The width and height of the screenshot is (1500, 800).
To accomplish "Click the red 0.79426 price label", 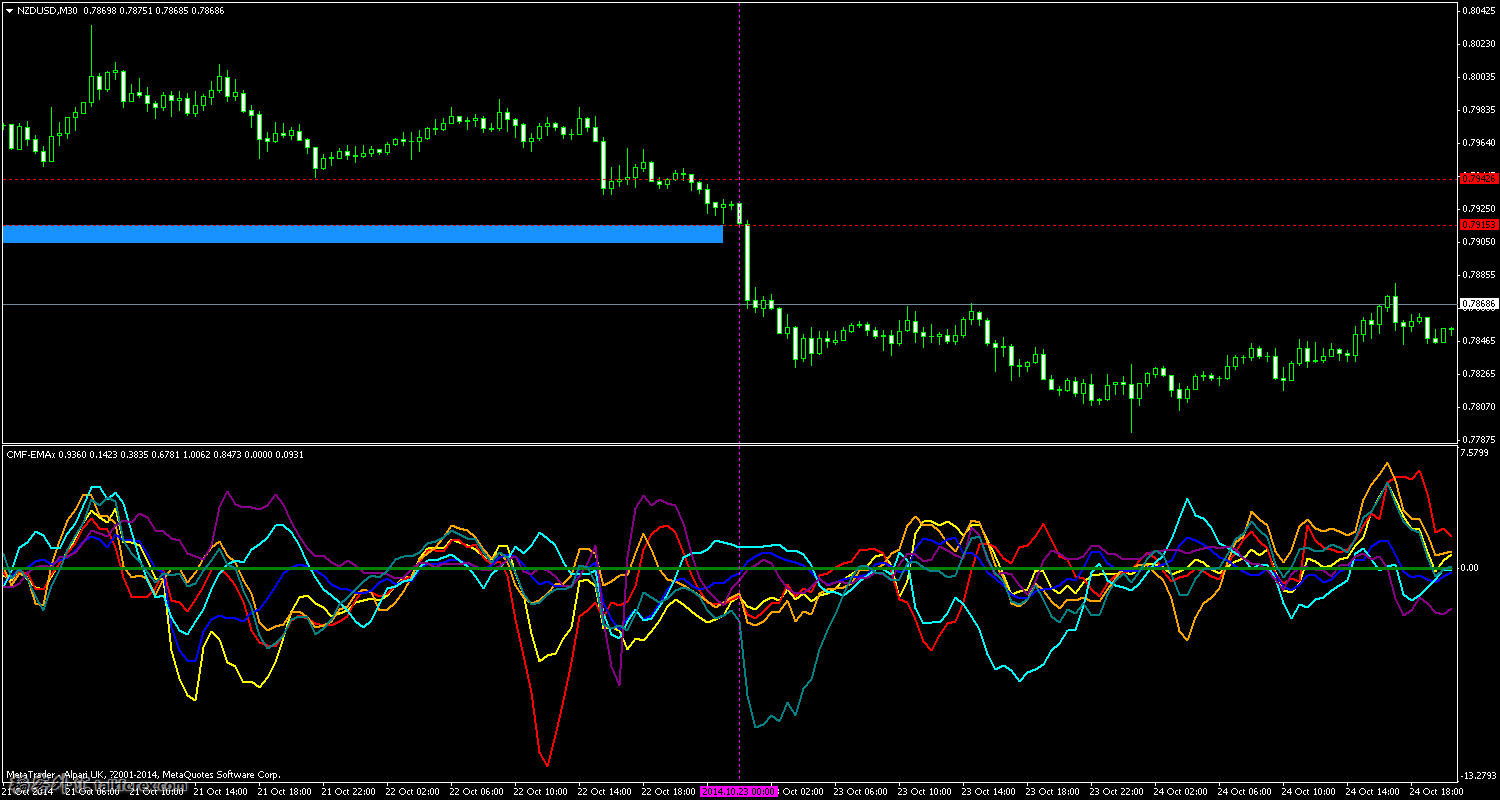I will click(x=1479, y=179).
